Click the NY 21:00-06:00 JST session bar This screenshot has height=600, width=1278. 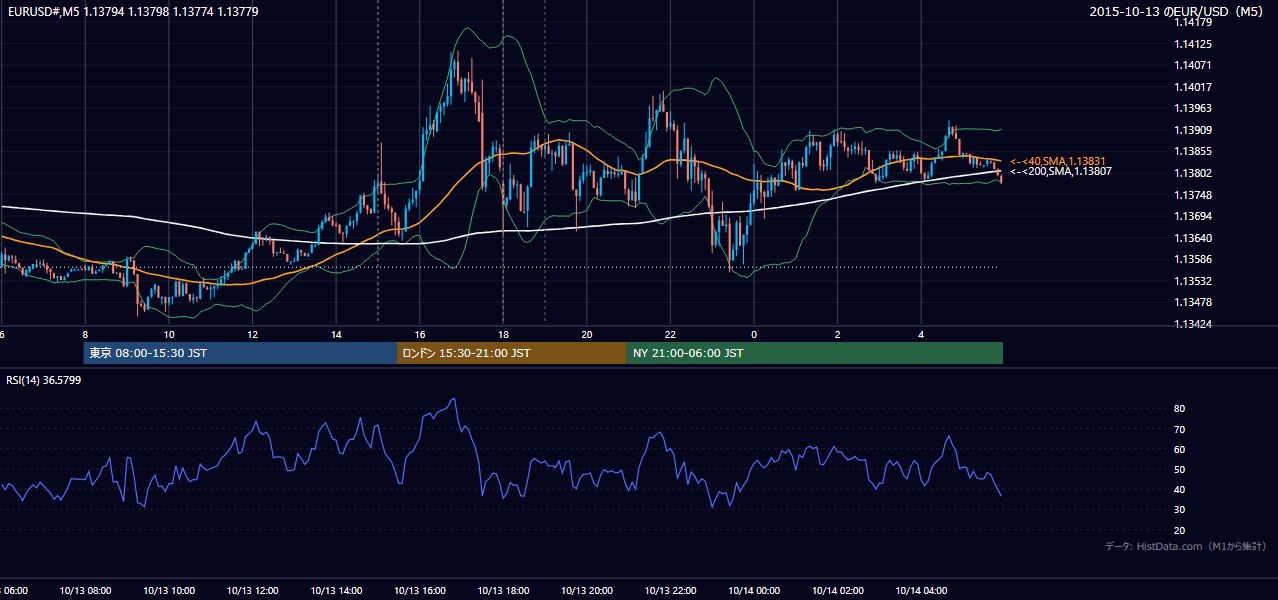[x=815, y=353]
